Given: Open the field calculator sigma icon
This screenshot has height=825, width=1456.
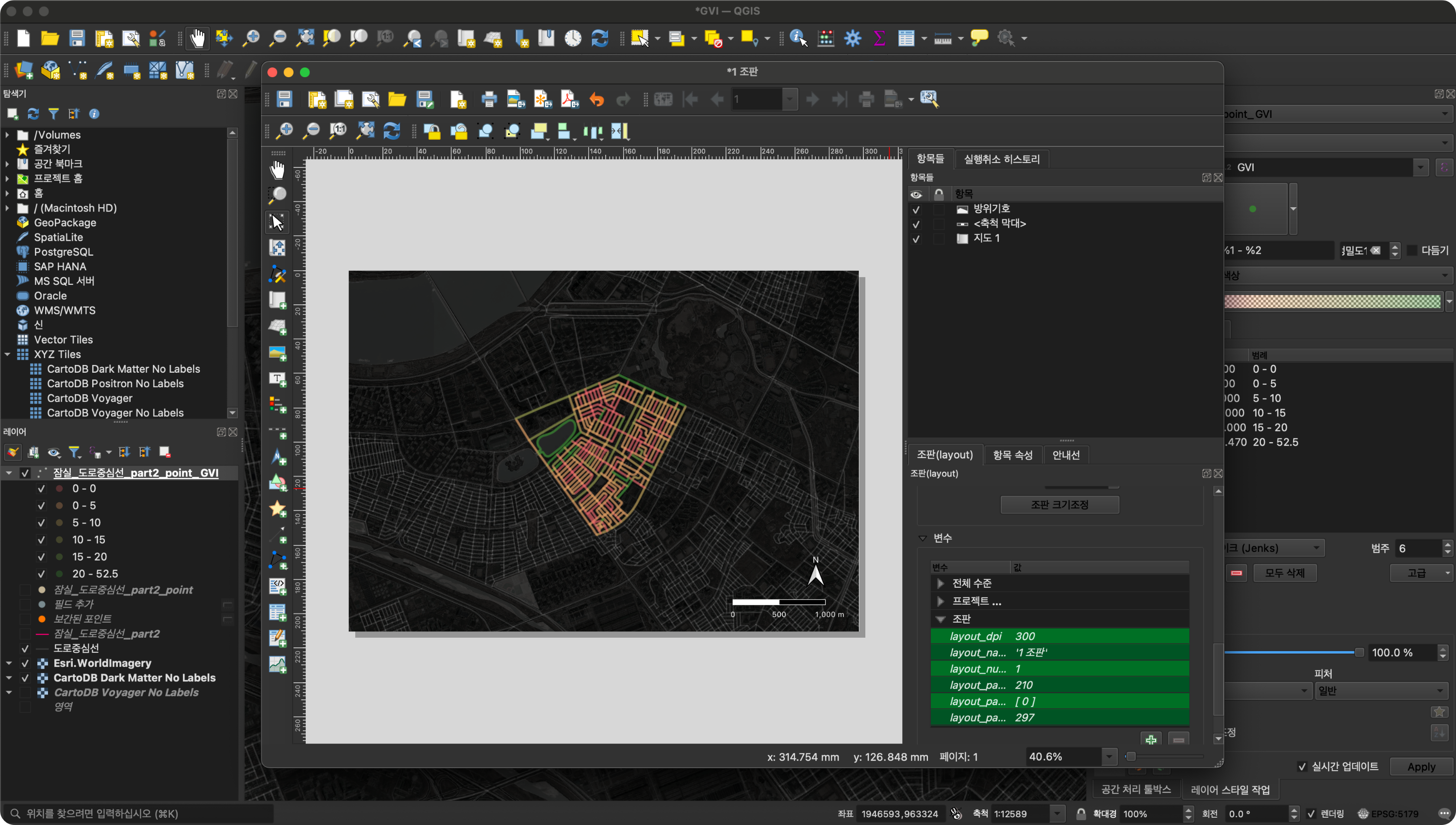Looking at the screenshot, I should coord(879,38).
